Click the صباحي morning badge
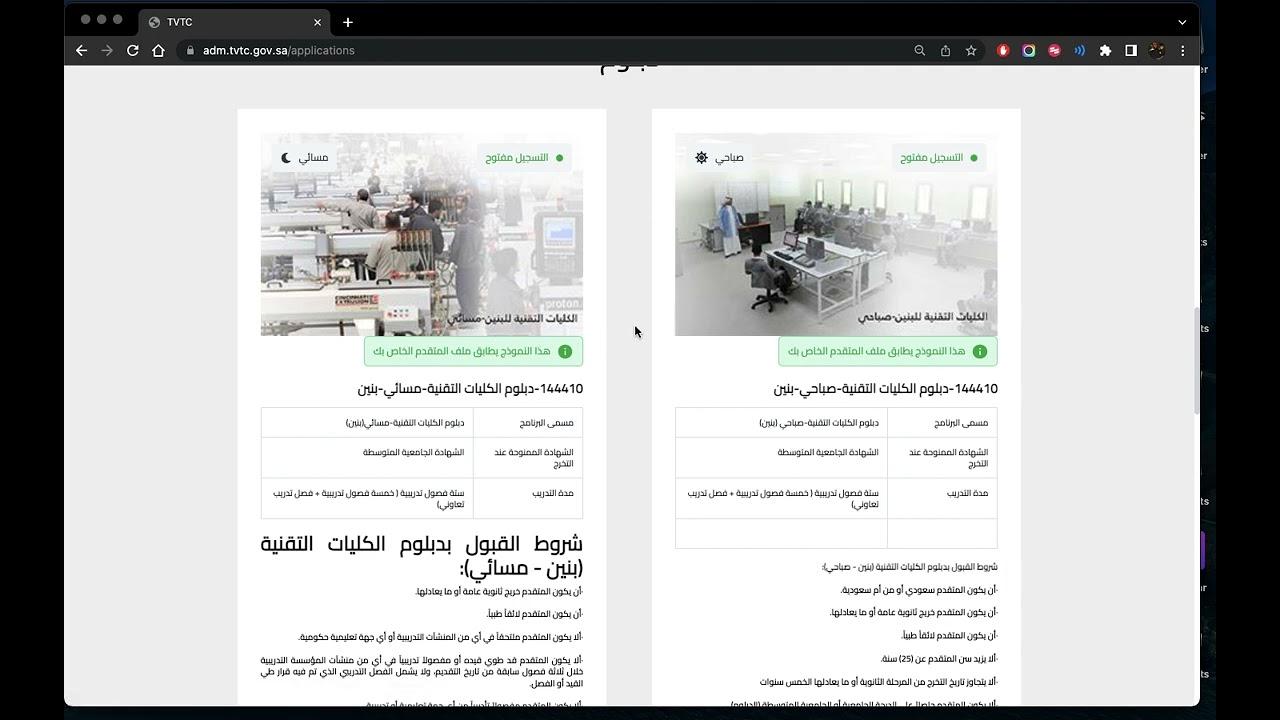The height and width of the screenshot is (720, 1280). coord(721,157)
